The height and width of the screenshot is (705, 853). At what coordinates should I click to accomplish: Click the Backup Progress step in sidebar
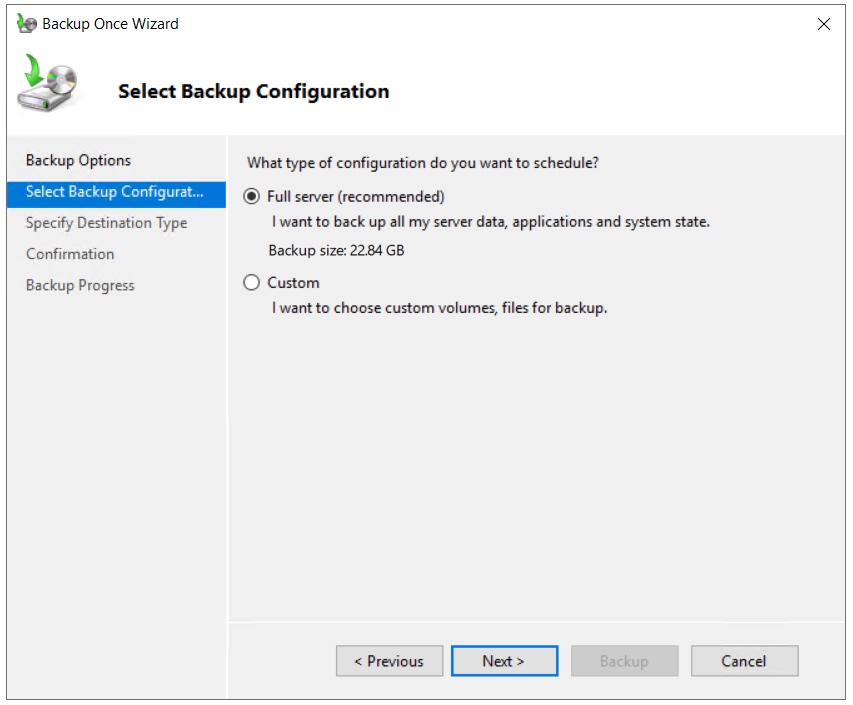coord(80,285)
